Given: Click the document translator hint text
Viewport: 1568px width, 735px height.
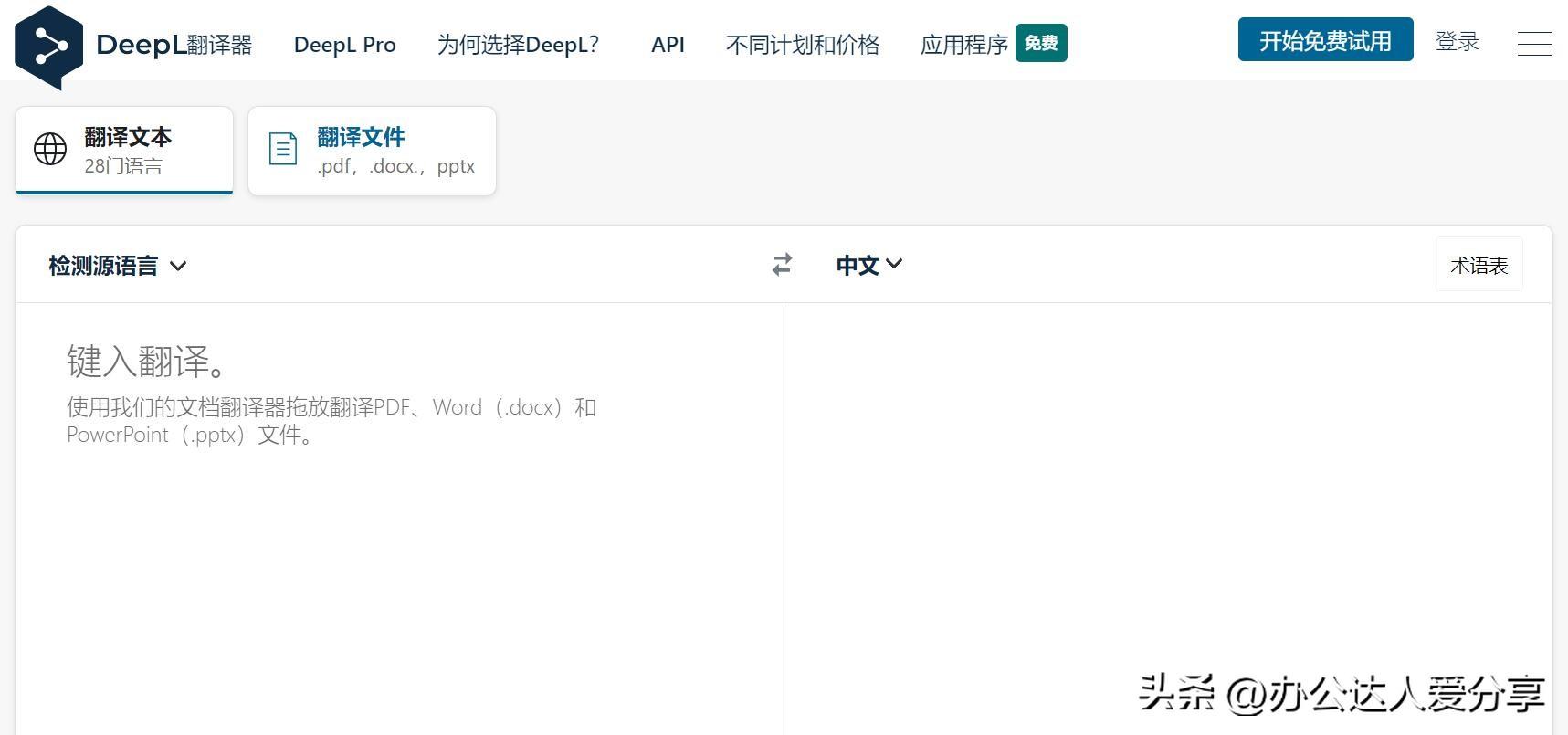Looking at the screenshot, I should click(331, 421).
